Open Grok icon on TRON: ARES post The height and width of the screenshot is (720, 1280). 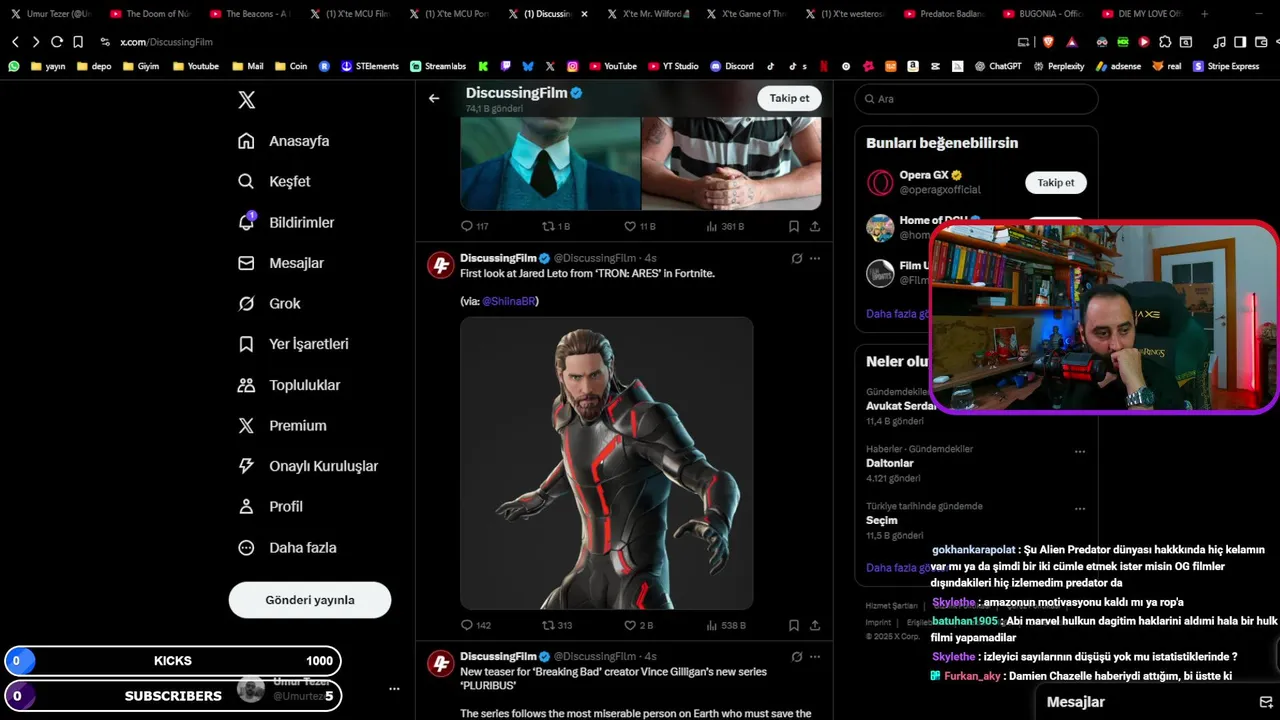pyautogui.click(x=797, y=258)
